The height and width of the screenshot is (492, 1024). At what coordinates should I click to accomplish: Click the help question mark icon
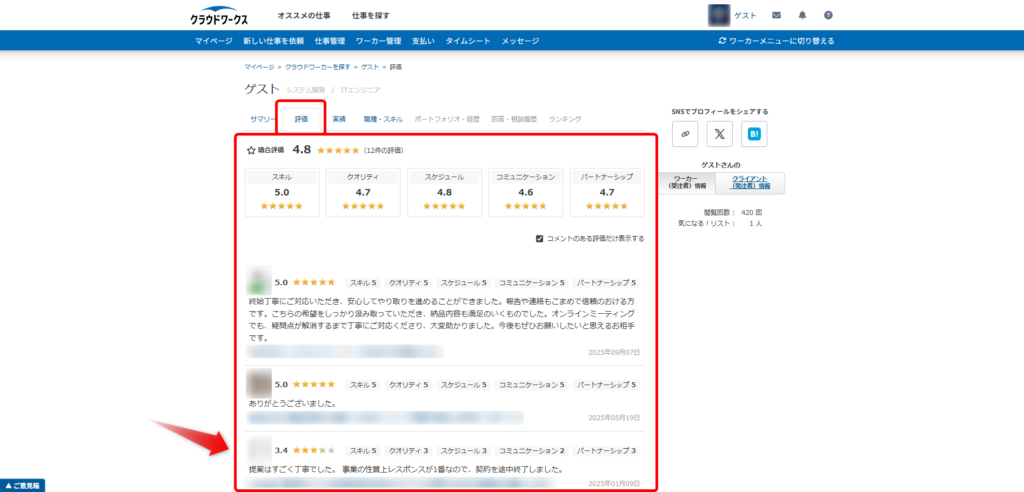828,16
